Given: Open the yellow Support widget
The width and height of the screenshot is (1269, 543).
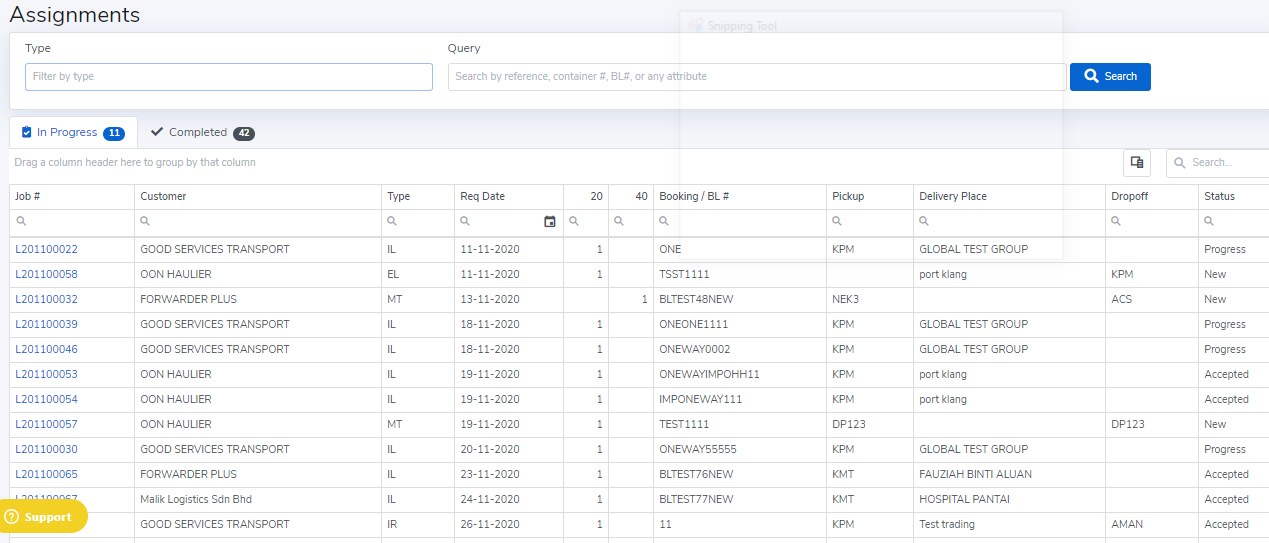Looking at the screenshot, I should pos(44,517).
